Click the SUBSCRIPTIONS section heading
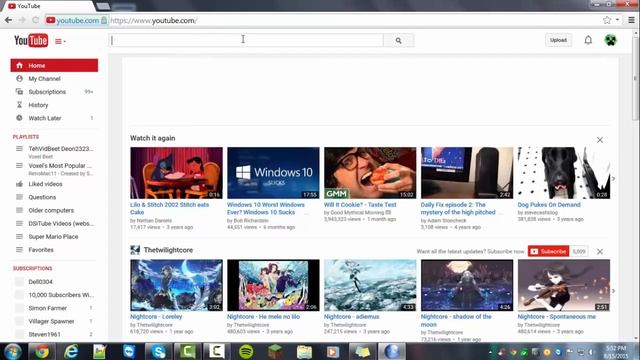 (32, 268)
